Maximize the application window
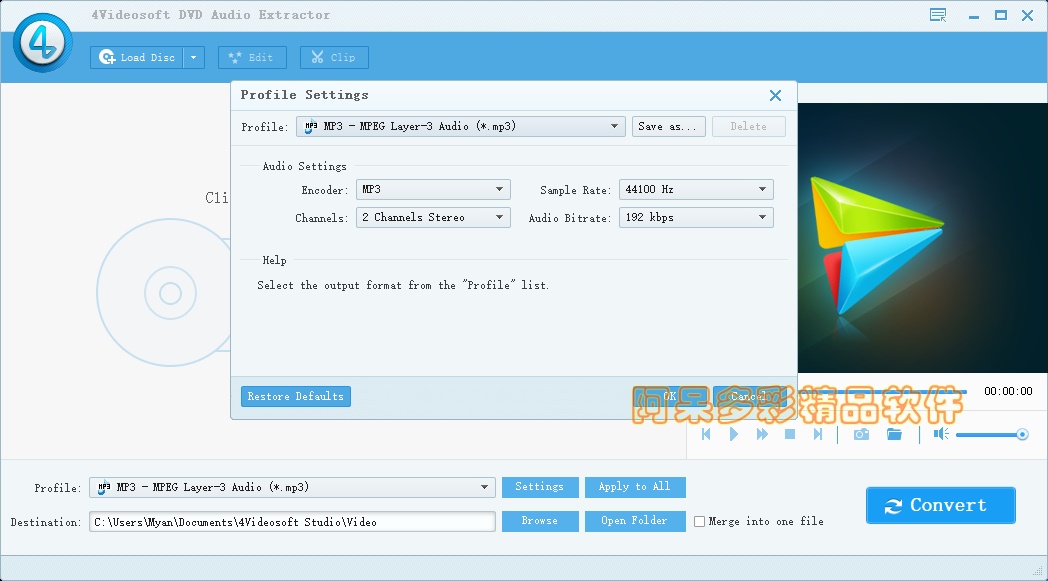The width and height of the screenshot is (1048, 581). pyautogui.click(x=1001, y=15)
